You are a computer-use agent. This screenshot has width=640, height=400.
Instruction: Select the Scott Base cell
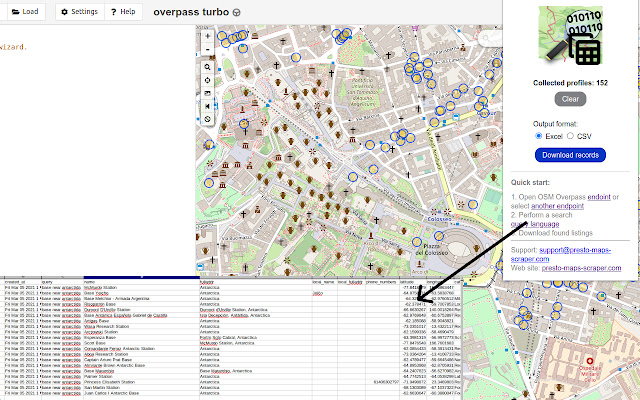(x=142, y=343)
